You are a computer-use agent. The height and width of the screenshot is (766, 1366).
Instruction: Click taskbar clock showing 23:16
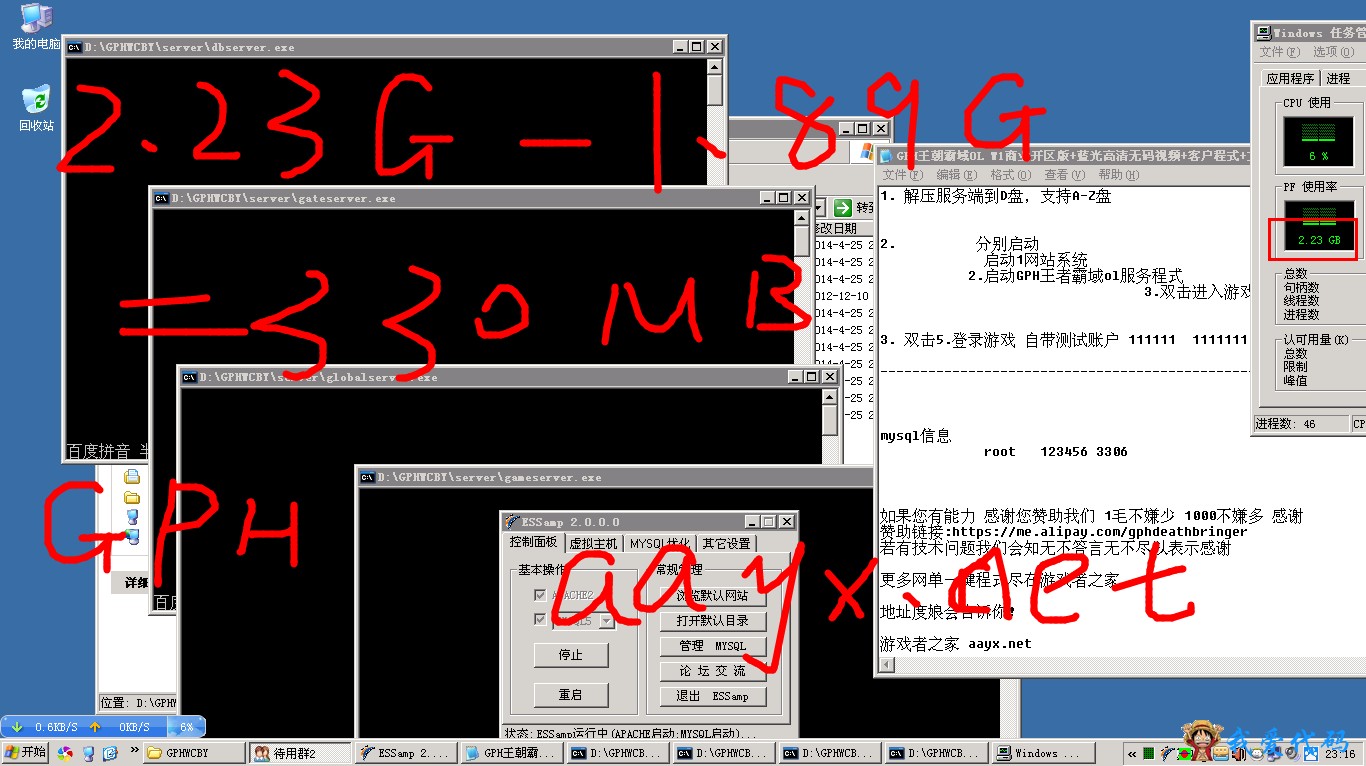click(x=1340, y=753)
